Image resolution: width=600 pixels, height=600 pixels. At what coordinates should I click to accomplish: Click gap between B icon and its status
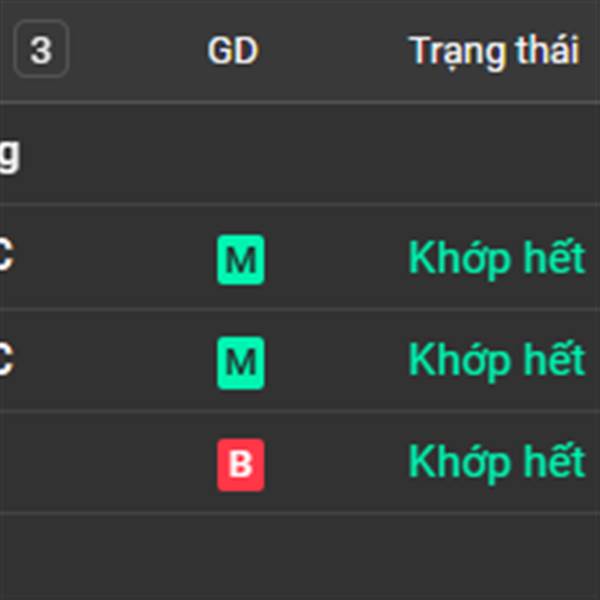pos(335,463)
